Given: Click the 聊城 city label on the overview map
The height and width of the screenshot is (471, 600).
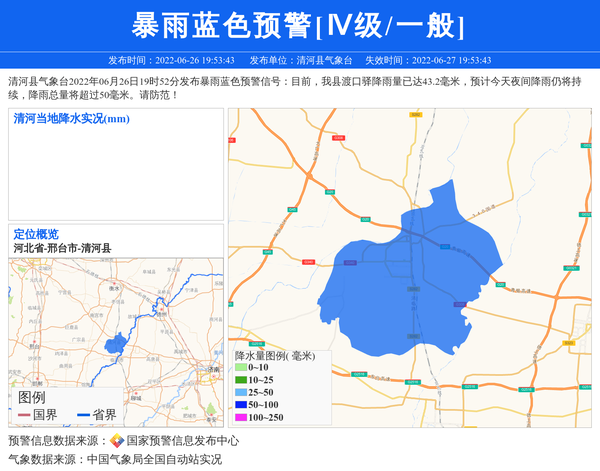Looking at the screenshot, I should point(136,398).
